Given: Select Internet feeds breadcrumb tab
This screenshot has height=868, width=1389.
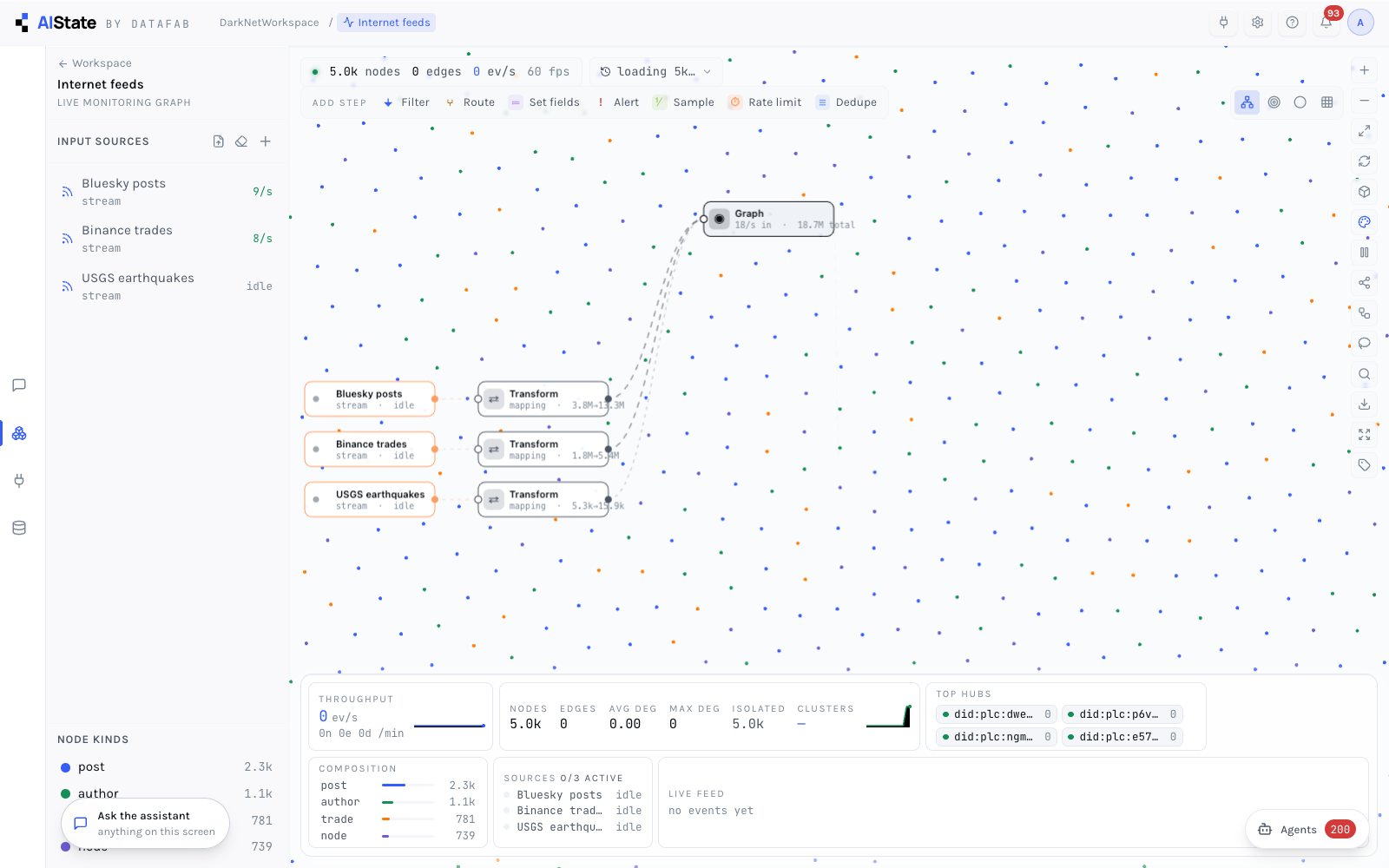Looking at the screenshot, I should point(386,23).
